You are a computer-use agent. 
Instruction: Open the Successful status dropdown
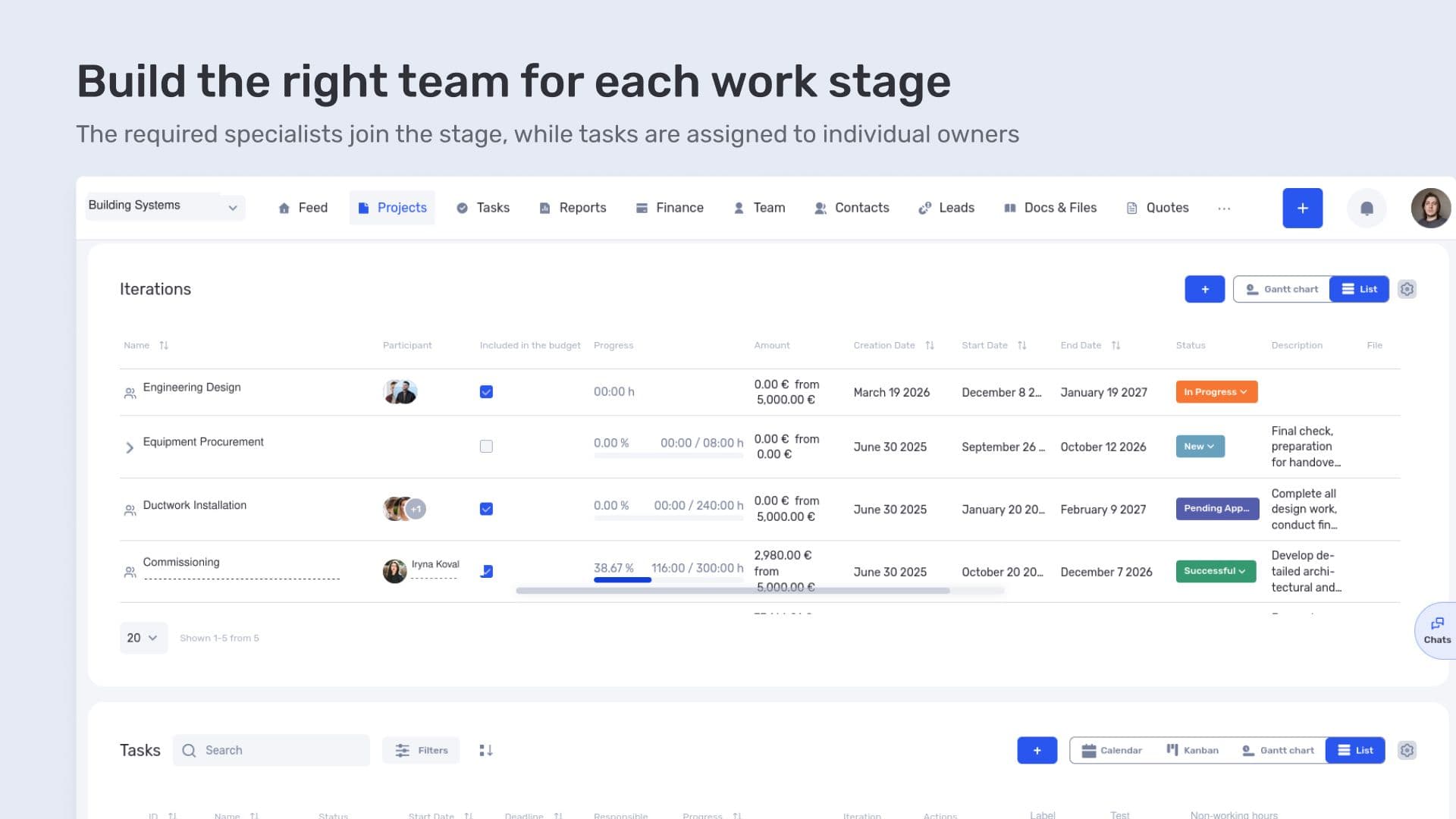click(1216, 570)
